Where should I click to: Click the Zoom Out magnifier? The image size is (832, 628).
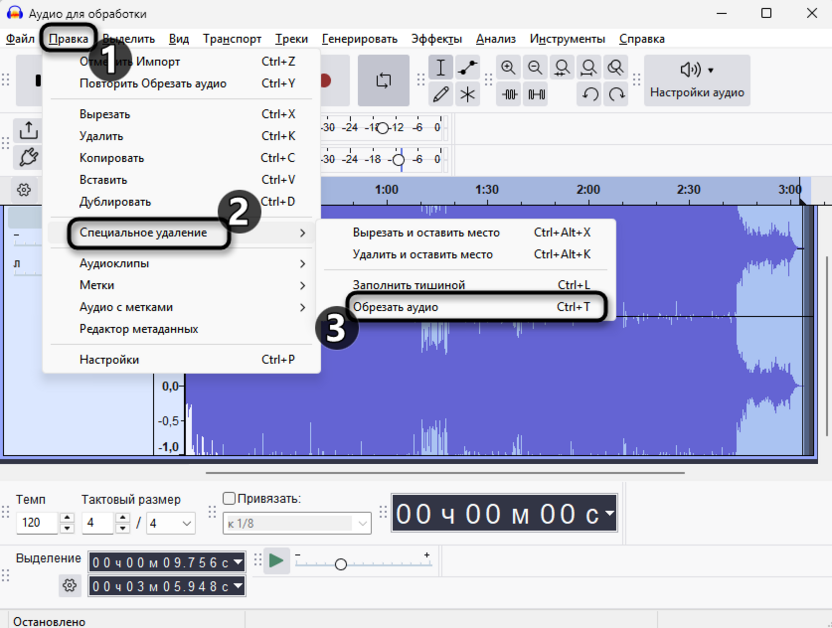pyautogui.click(x=536, y=68)
